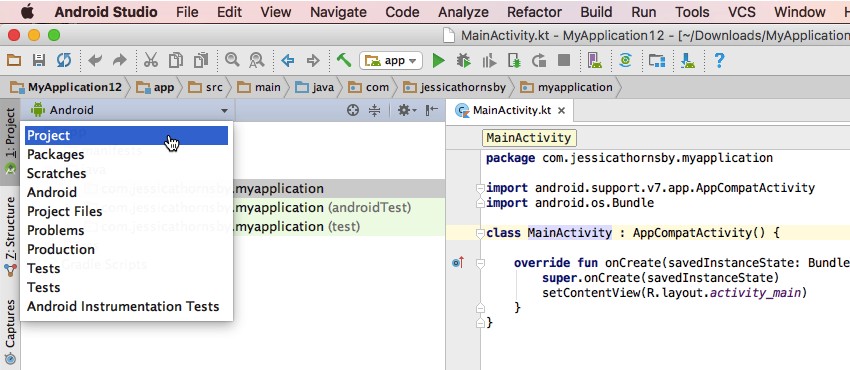Click the Open folder toolbar icon

pyautogui.click(x=14, y=60)
